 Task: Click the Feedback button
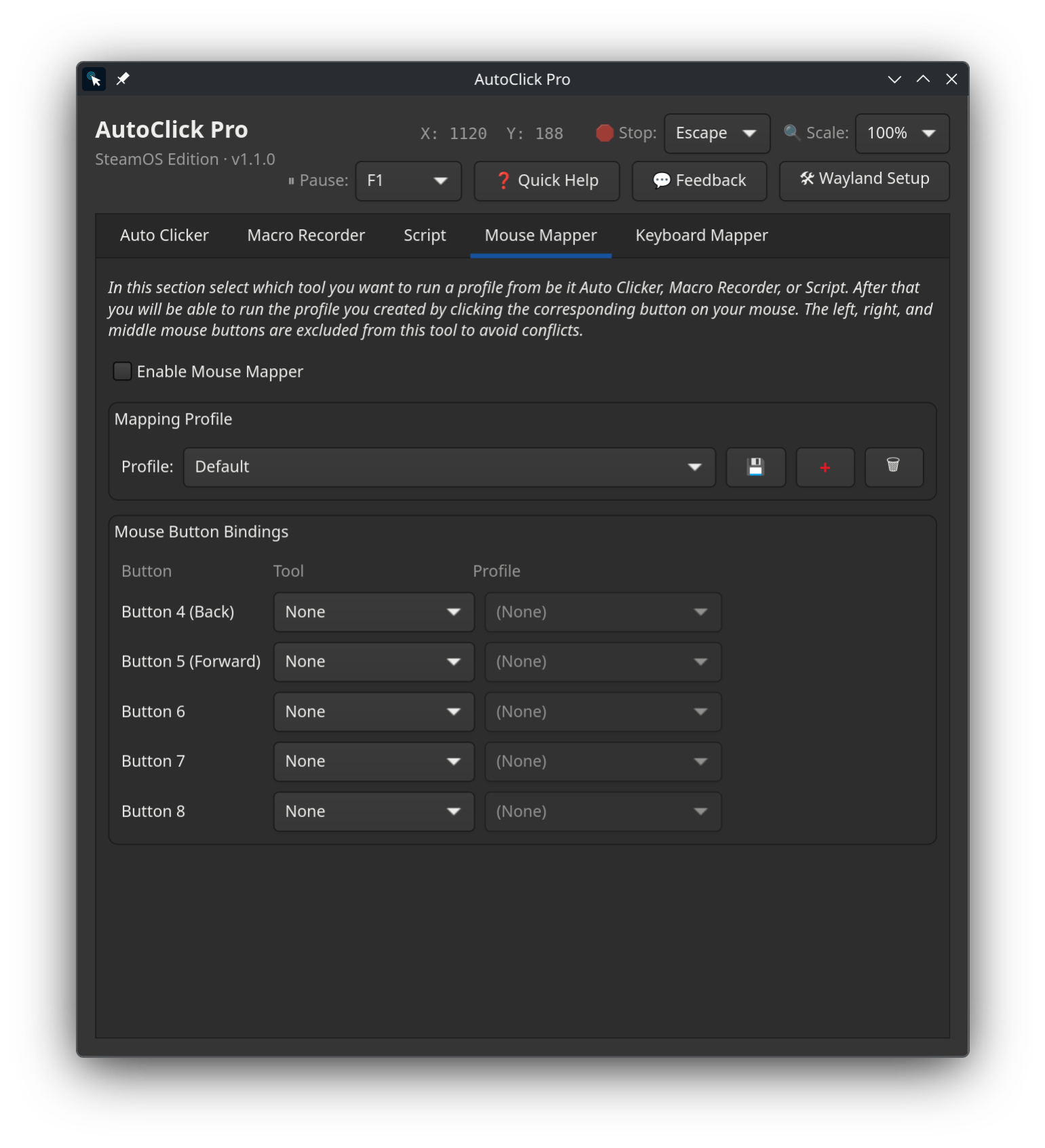[699, 180]
